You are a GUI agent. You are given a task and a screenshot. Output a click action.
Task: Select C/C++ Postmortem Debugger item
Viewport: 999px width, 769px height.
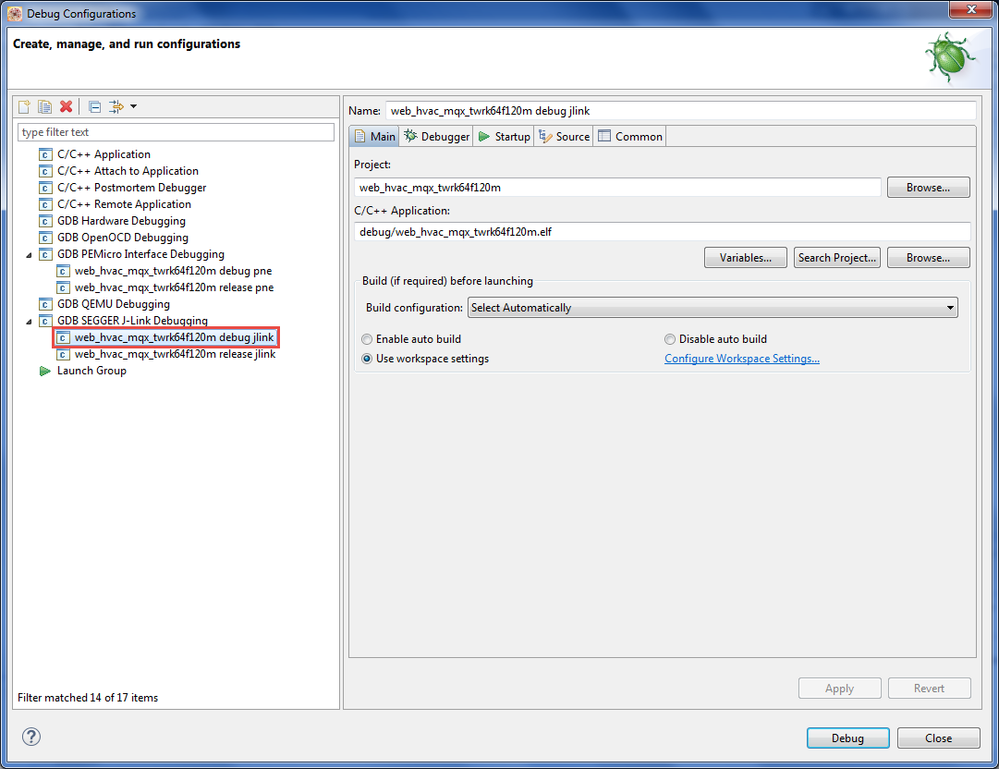[x=131, y=187]
